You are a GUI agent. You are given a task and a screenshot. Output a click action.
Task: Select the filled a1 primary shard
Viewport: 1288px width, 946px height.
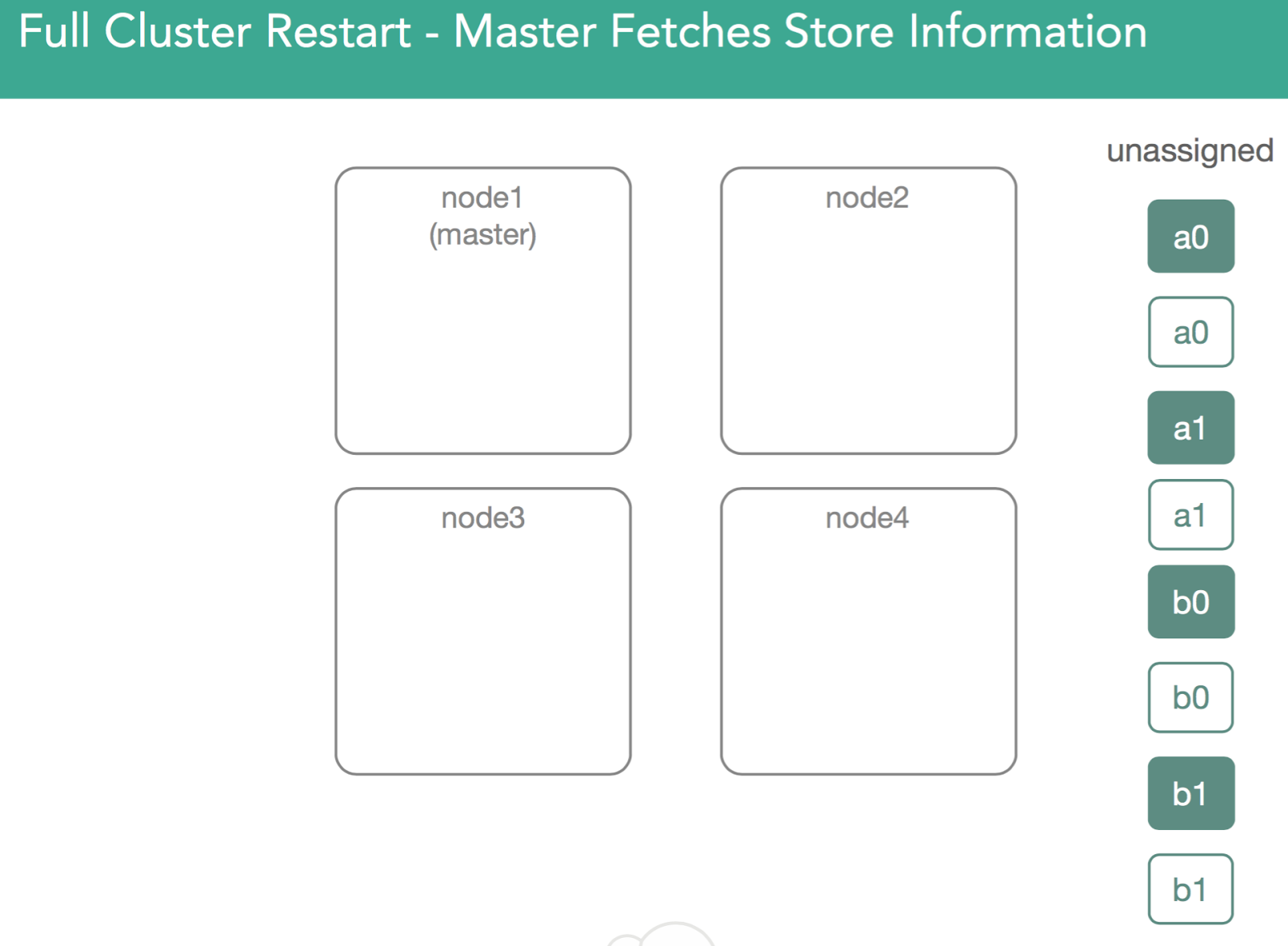point(1191,428)
